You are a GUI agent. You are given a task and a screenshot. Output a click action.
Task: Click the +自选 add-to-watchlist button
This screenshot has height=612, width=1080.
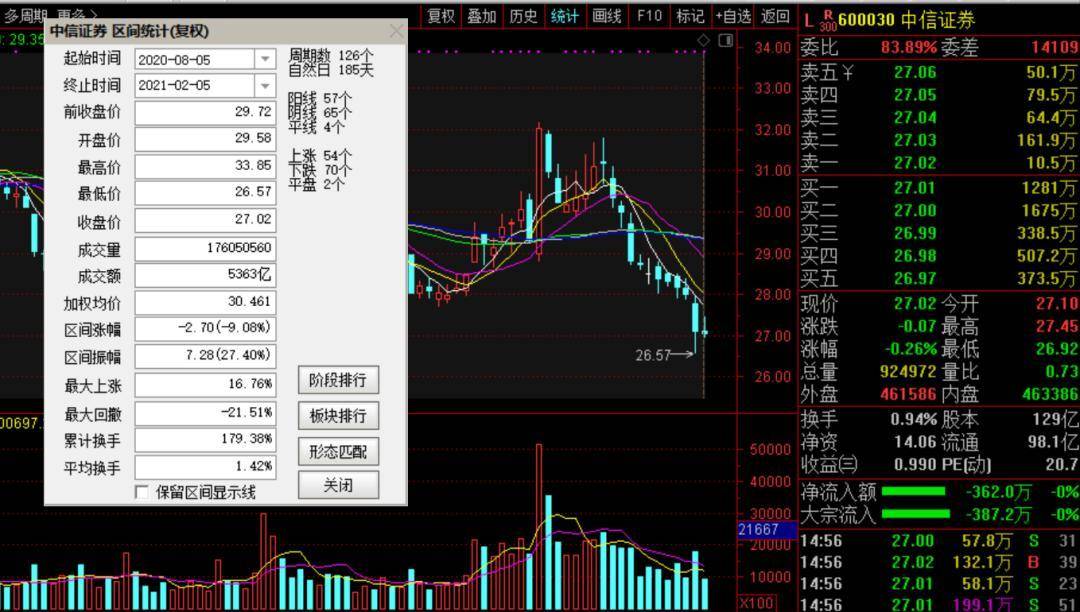pos(733,16)
